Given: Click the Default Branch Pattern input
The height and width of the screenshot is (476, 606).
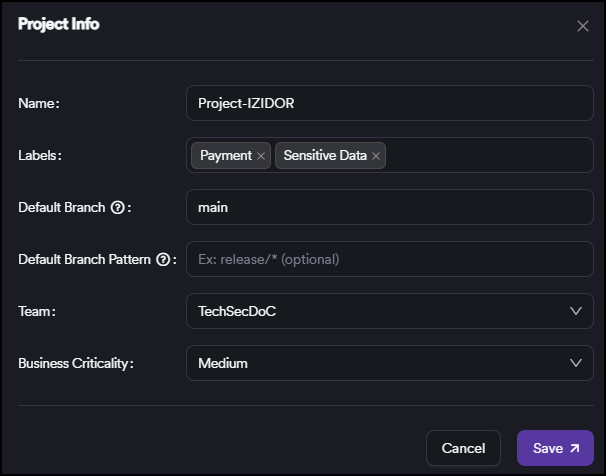Looking at the screenshot, I should (x=389, y=259).
